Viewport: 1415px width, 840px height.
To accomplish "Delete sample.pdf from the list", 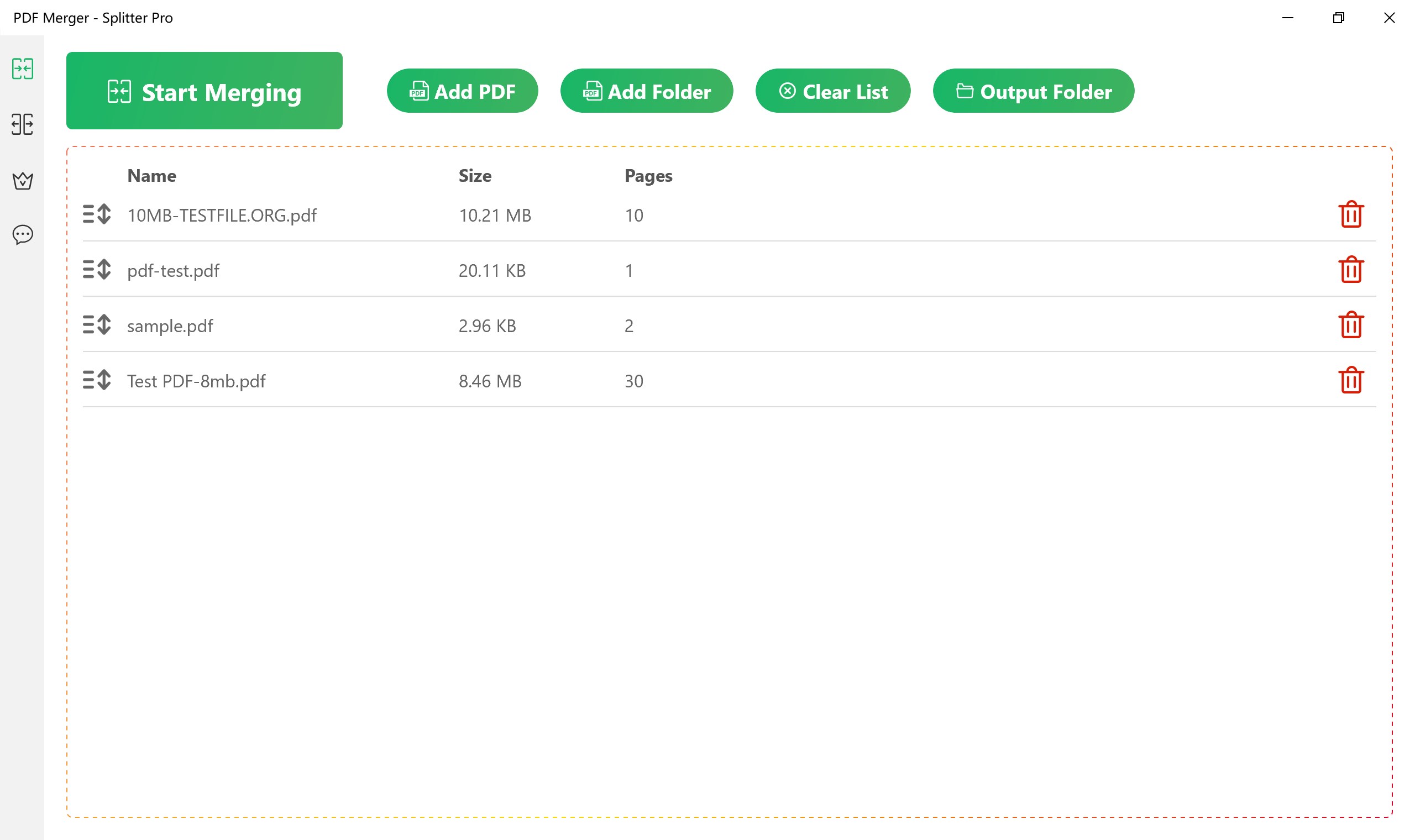I will coord(1350,325).
